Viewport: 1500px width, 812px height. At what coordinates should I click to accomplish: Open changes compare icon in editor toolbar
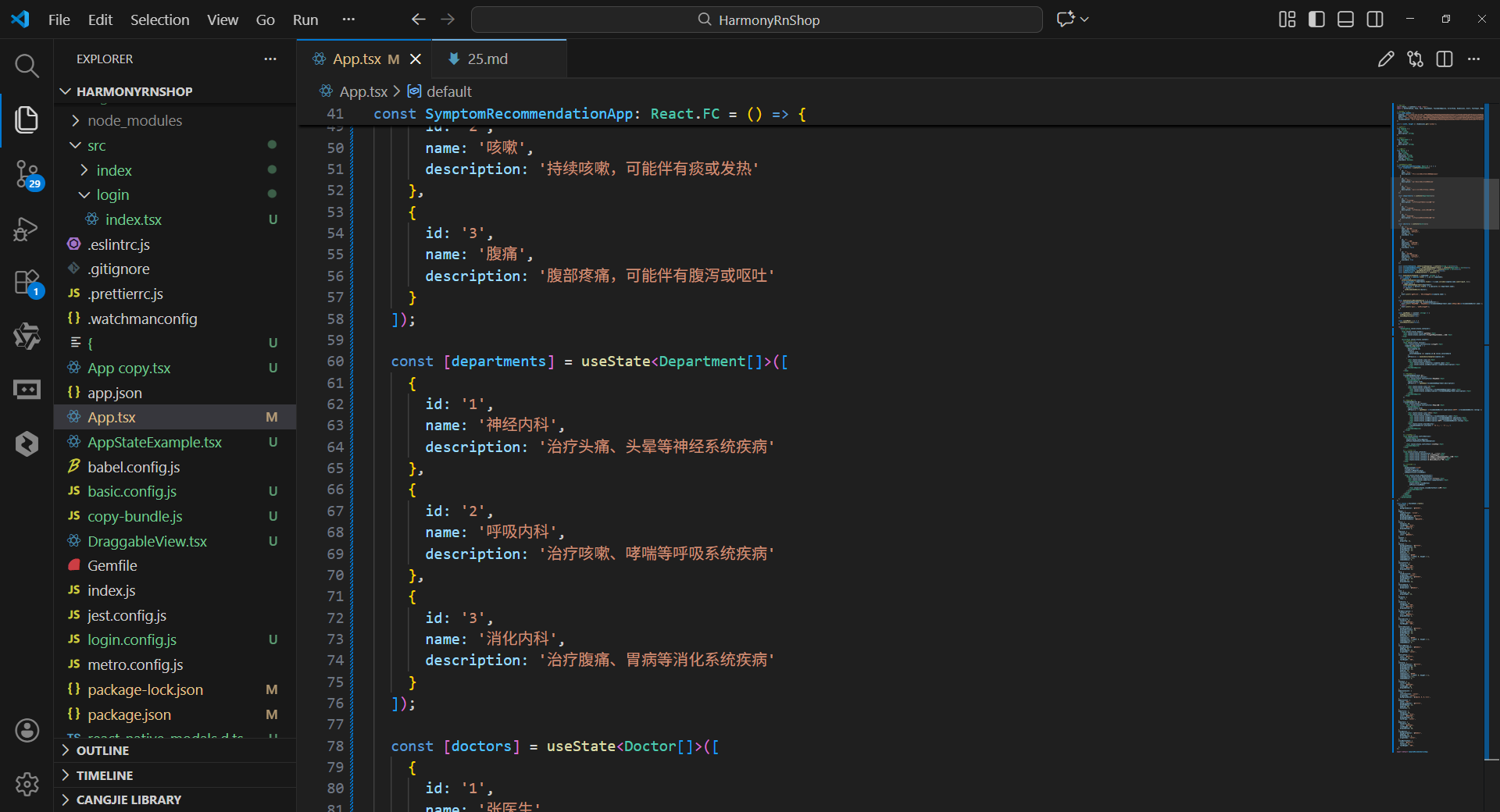tap(1415, 59)
